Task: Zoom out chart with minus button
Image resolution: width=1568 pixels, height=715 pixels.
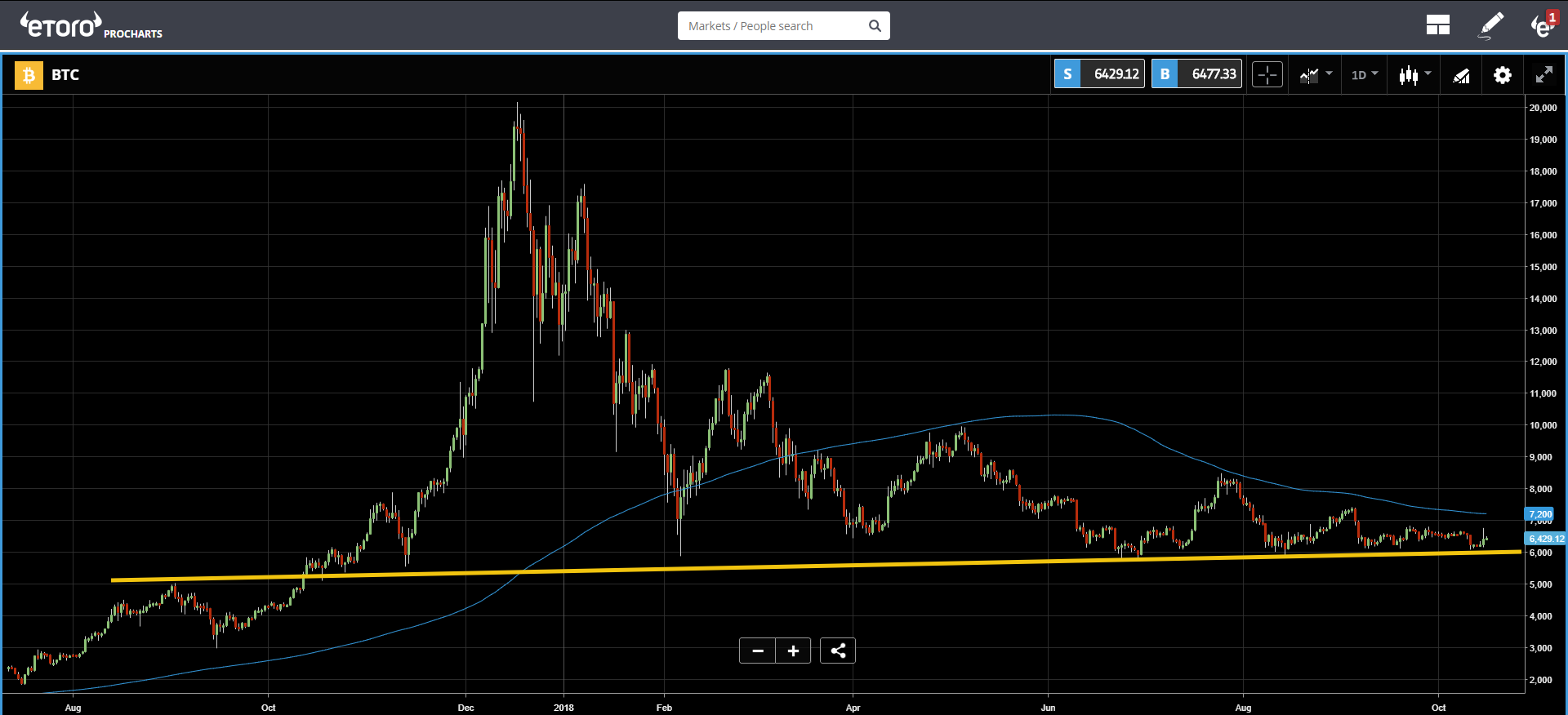Action: pos(757,651)
